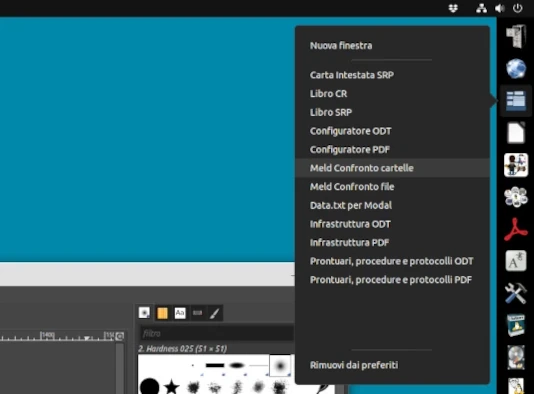Pick the dark blurred ellipse brush
Screen dimensions: 534x394
click(x=237, y=365)
